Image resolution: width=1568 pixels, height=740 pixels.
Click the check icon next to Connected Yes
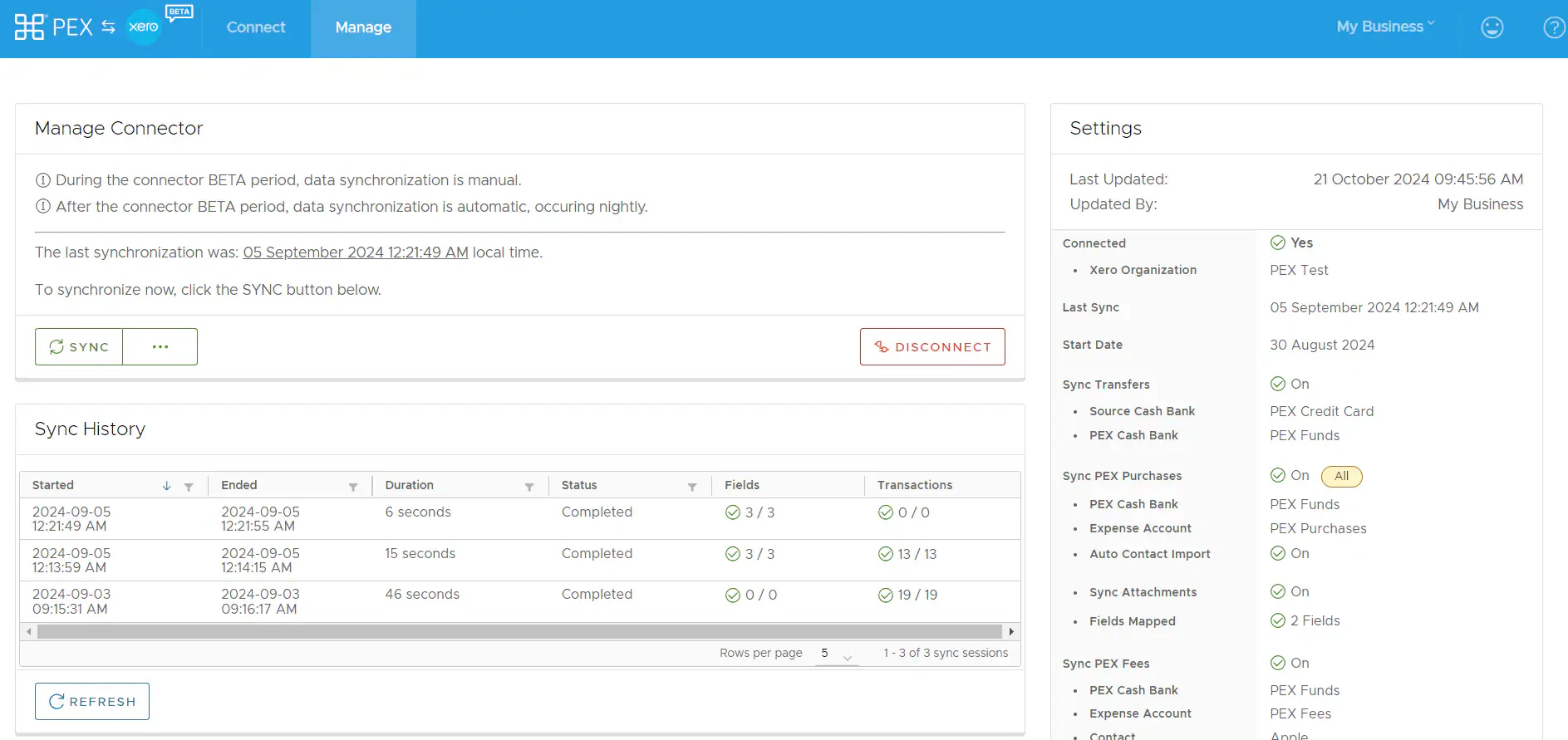click(1278, 243)
